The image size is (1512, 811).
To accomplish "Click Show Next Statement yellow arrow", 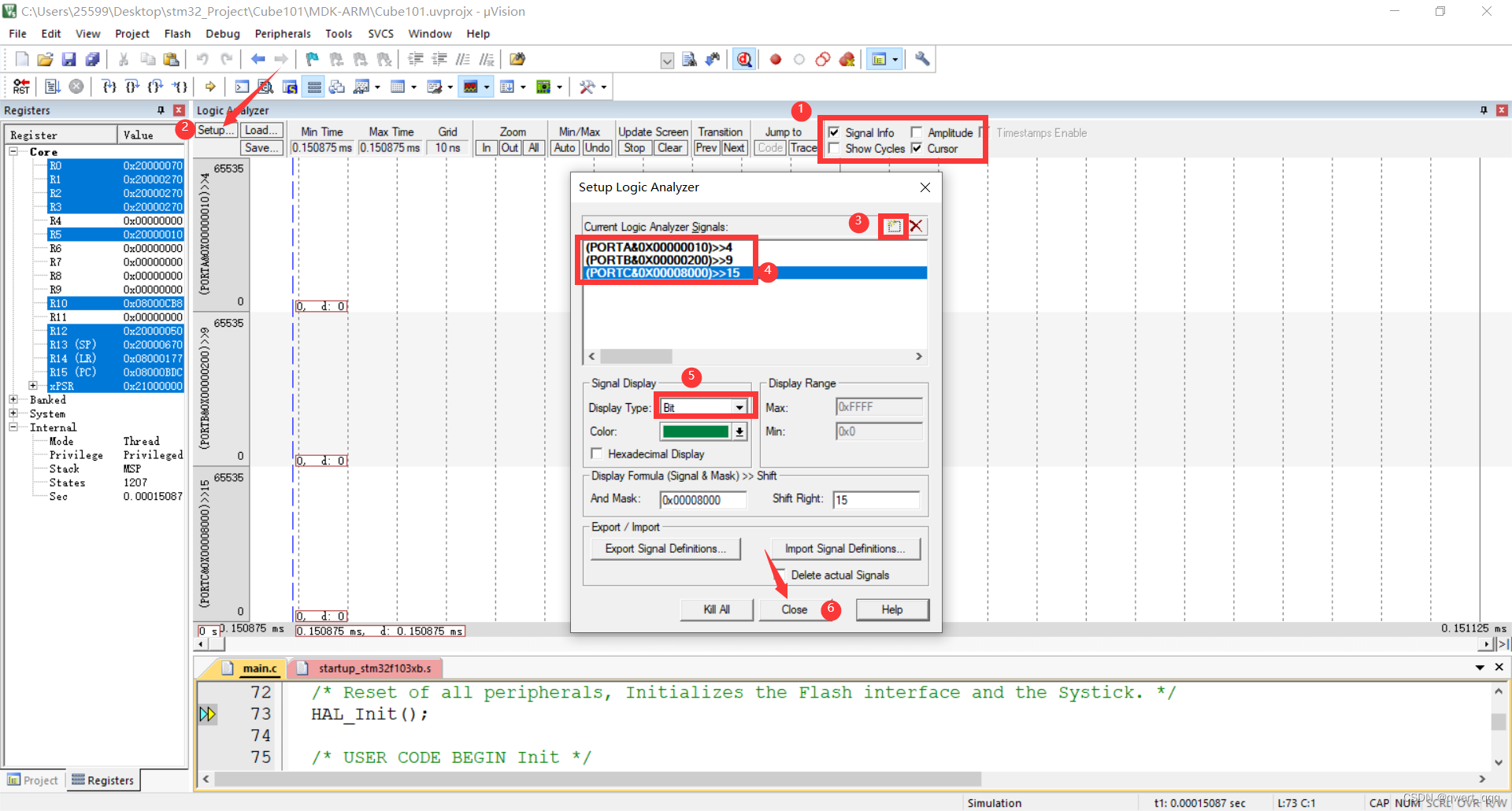I will (209, 87).
